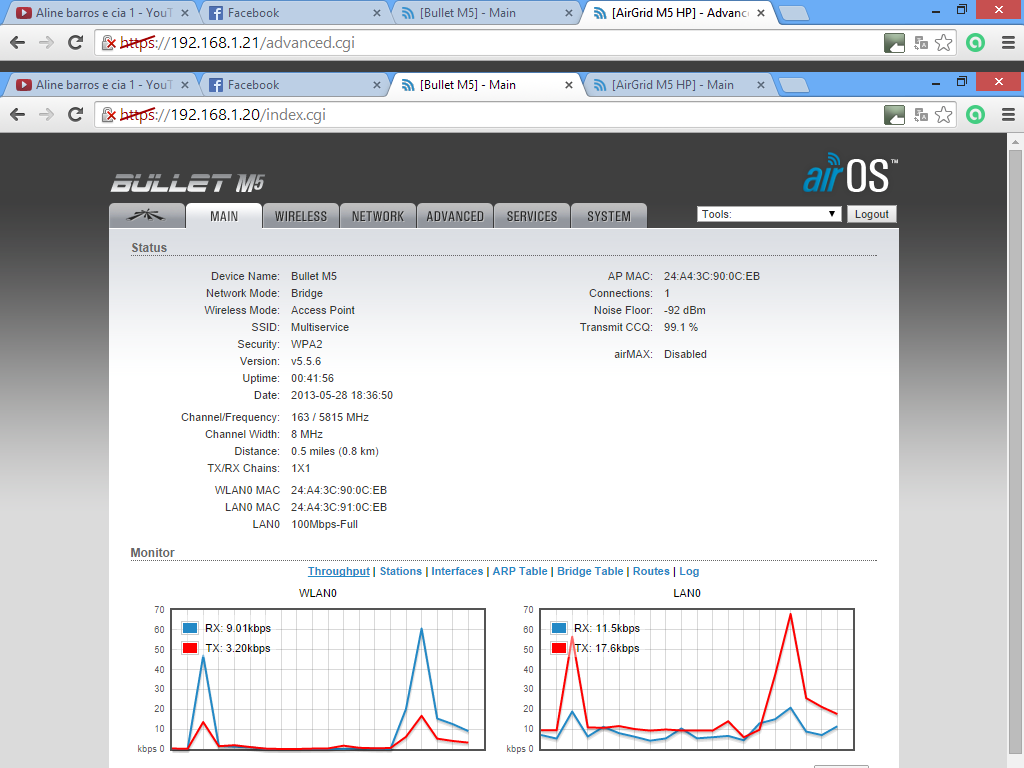
Task: Click green circular extension icon in front window
Action: click(975, 115)
